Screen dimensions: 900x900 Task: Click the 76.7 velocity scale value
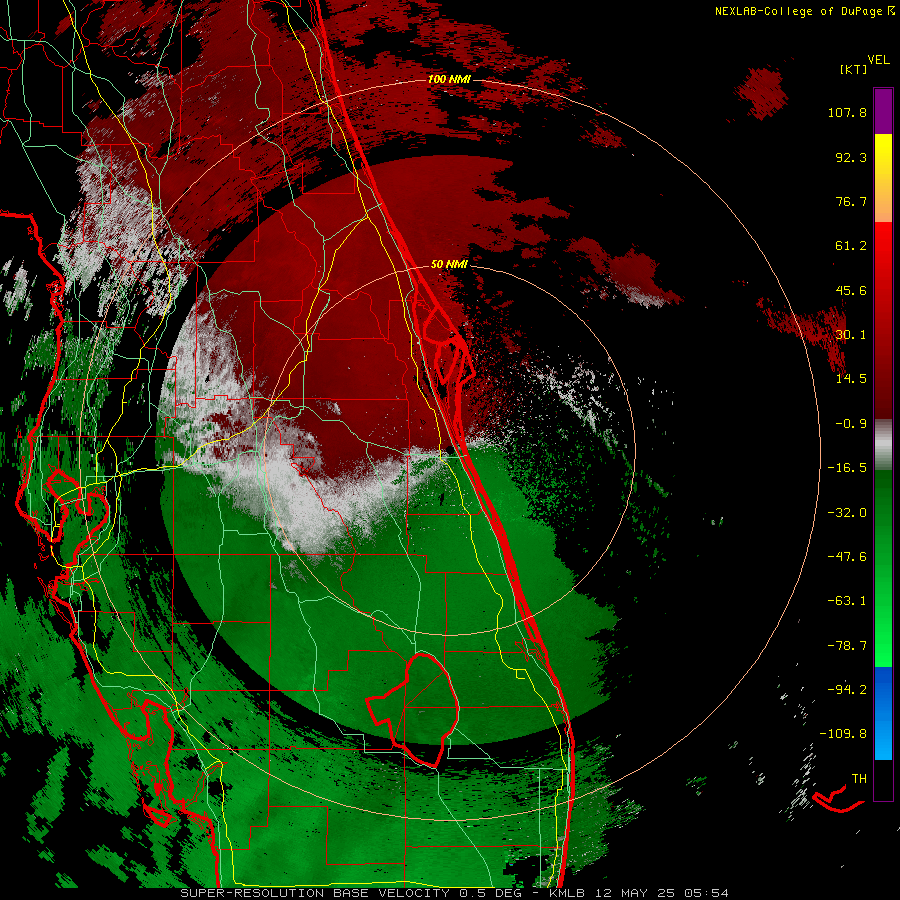point(851,201)
